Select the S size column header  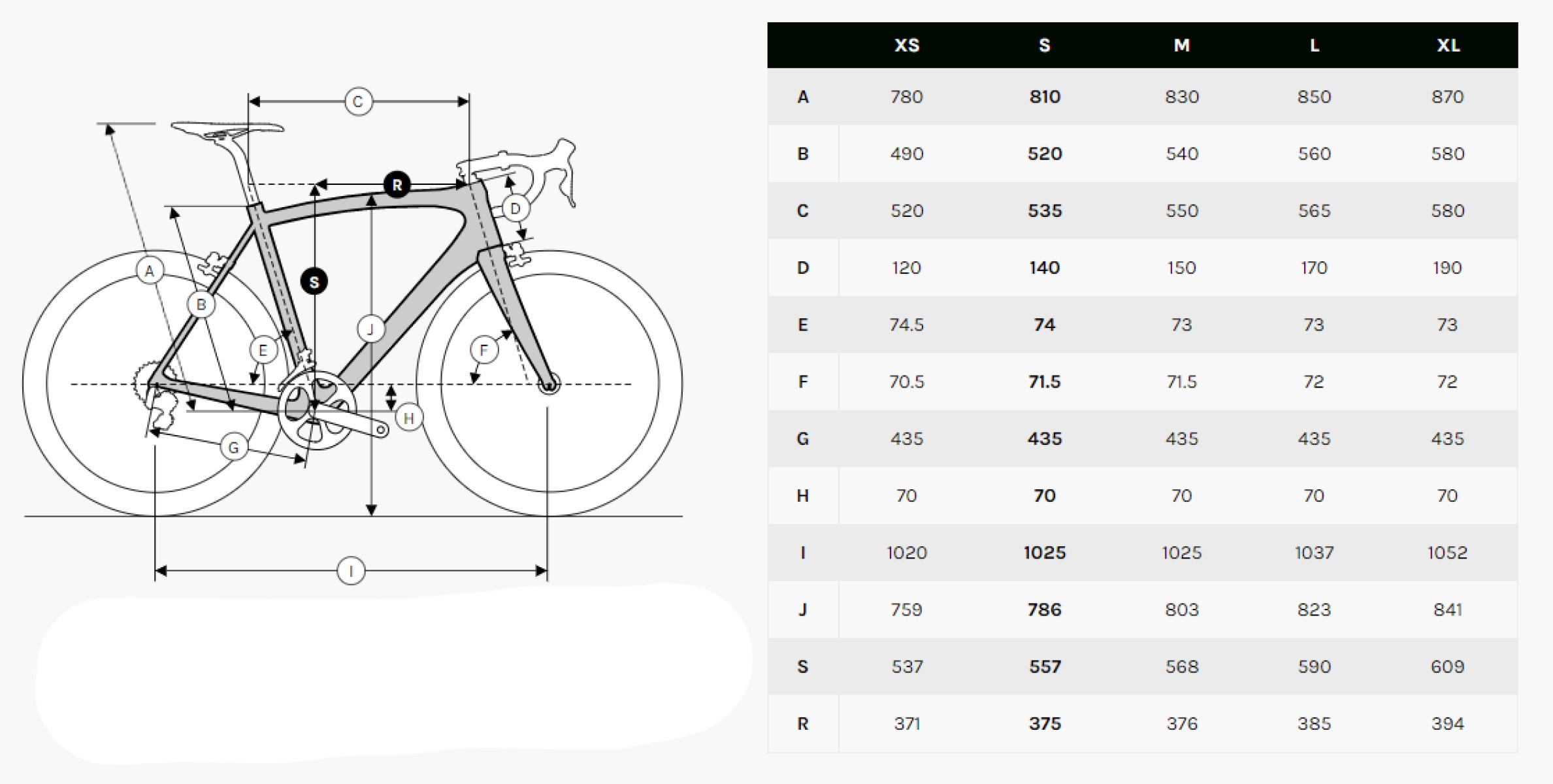pos(1045,46)
